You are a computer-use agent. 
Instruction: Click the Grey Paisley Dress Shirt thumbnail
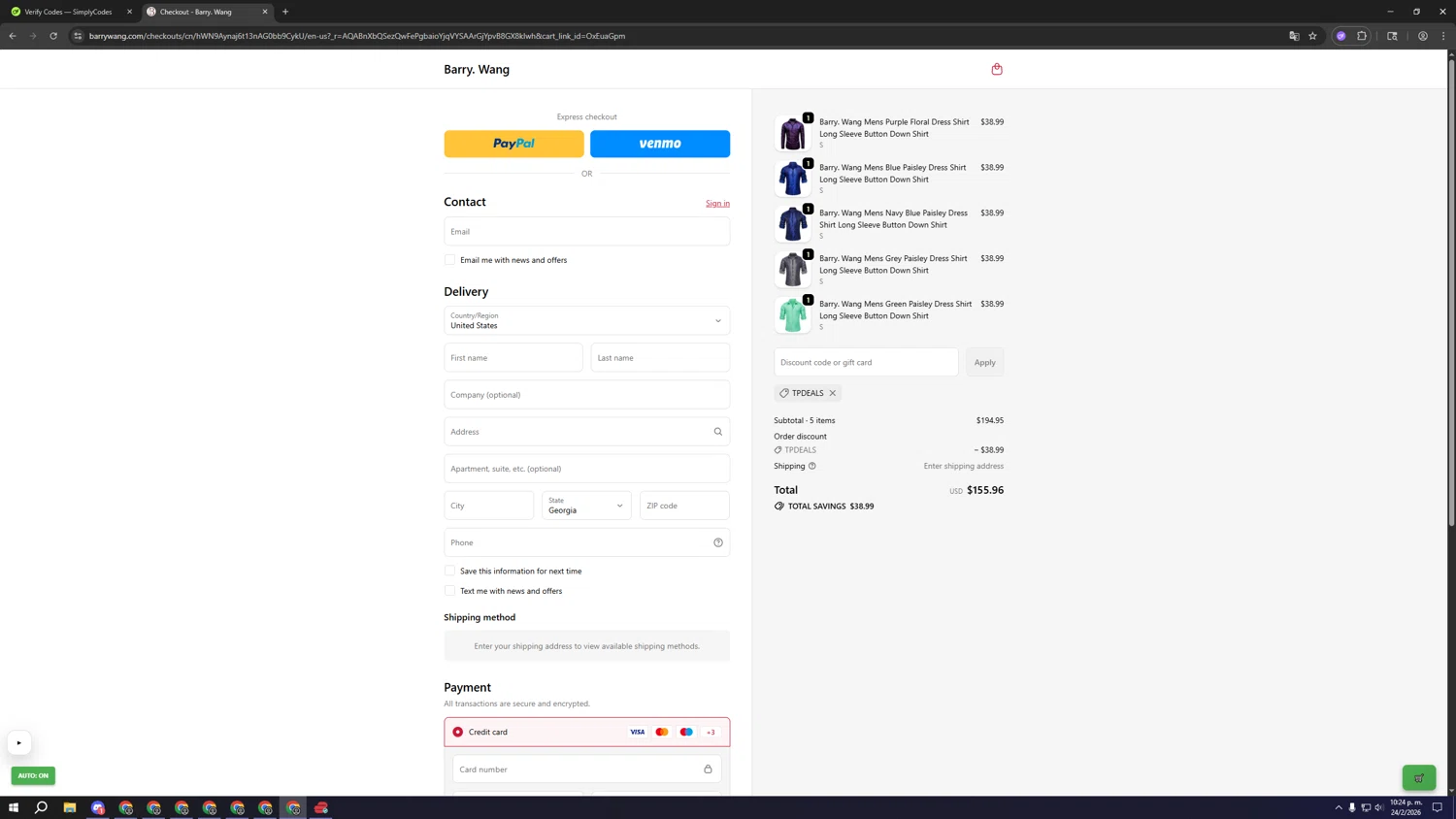tap(792, 270)
